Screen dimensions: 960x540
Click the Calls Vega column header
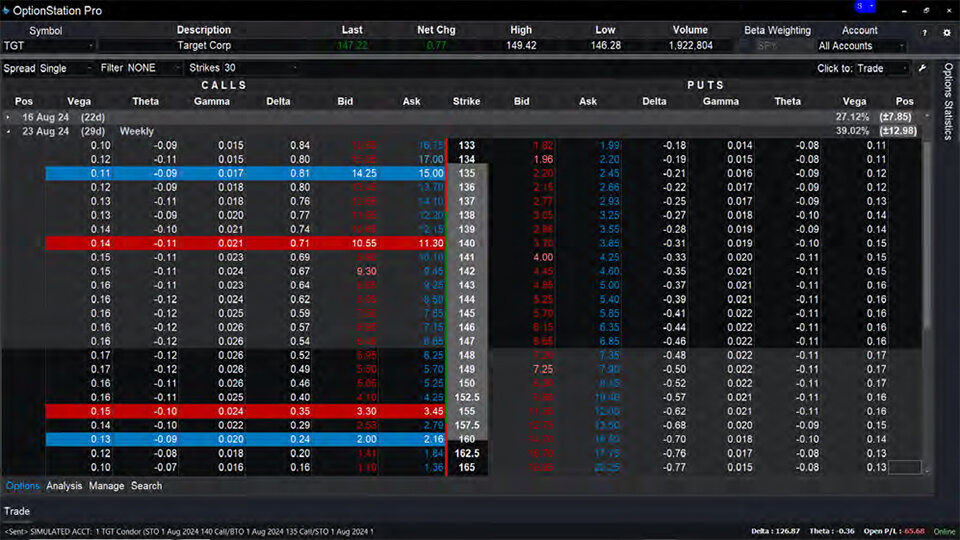pyautogui.click(x=79, y=102)
